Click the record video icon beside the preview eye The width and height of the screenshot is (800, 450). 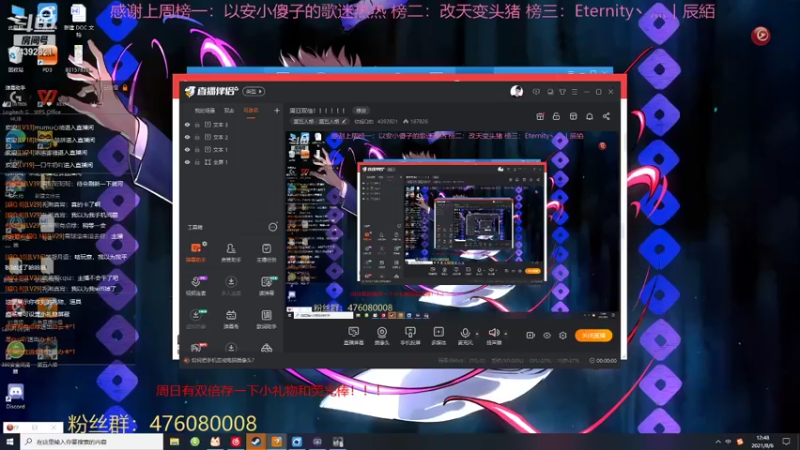tap(530, 335)
